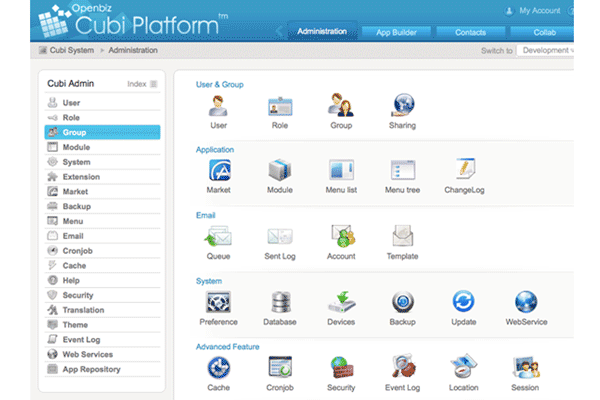
Task: Open the Security firewall icon in Advanced Feature
Action: (342, 367)
